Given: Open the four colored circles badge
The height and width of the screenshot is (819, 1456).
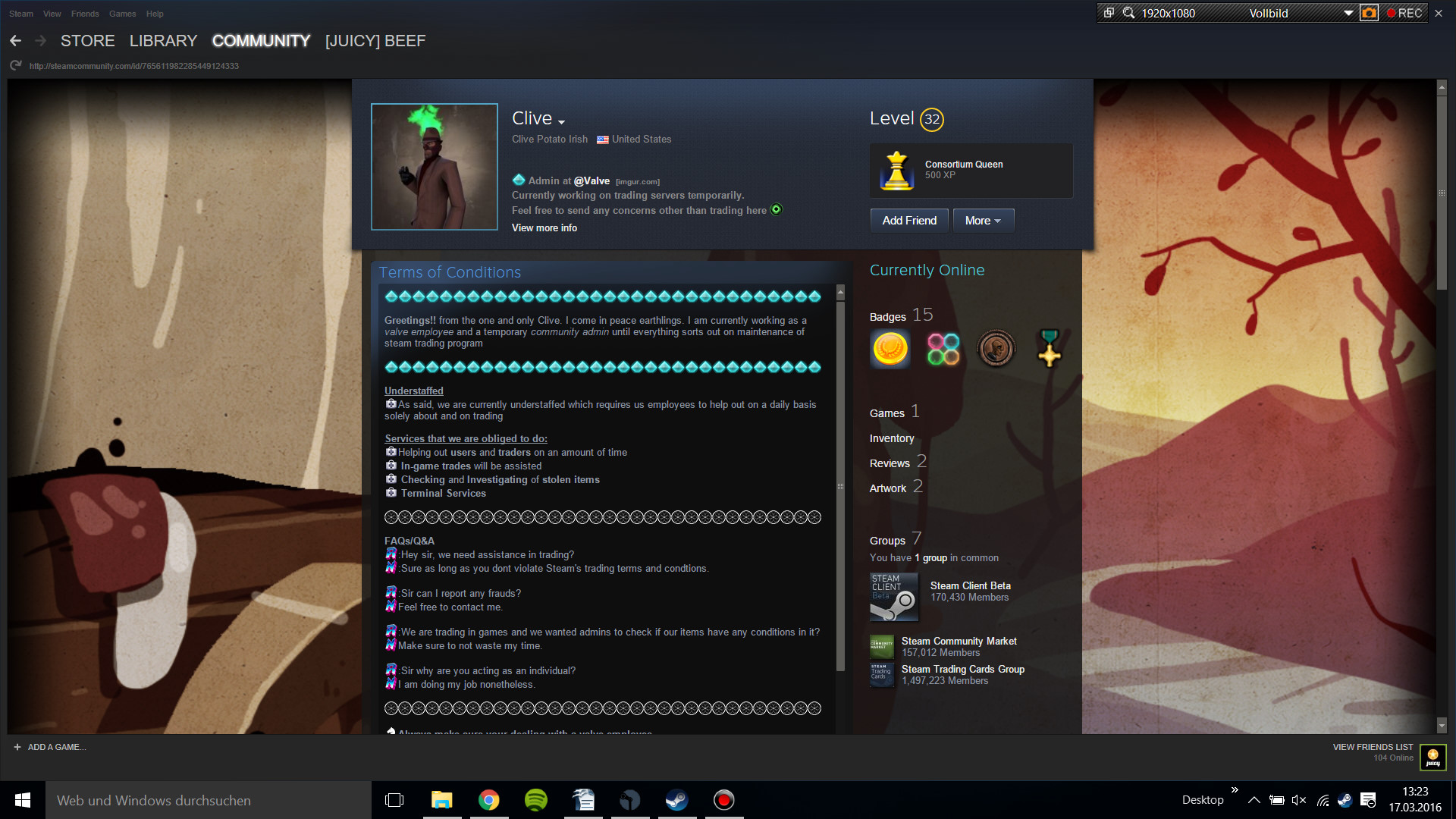Looking at the screenshot, I should 943,350.
